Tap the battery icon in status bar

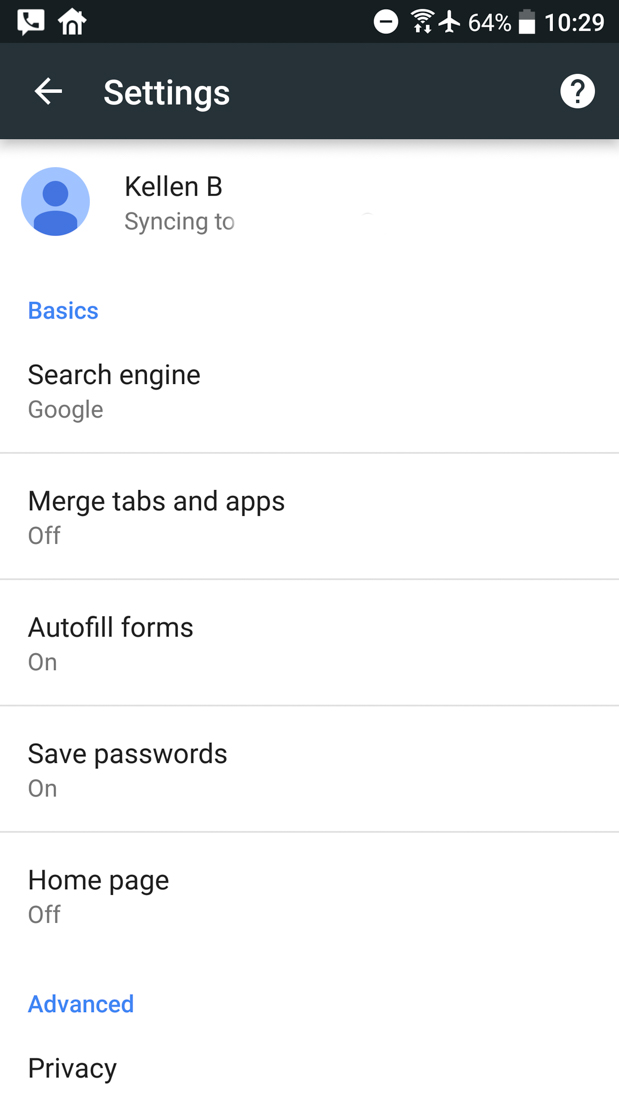tap(527, 22)
